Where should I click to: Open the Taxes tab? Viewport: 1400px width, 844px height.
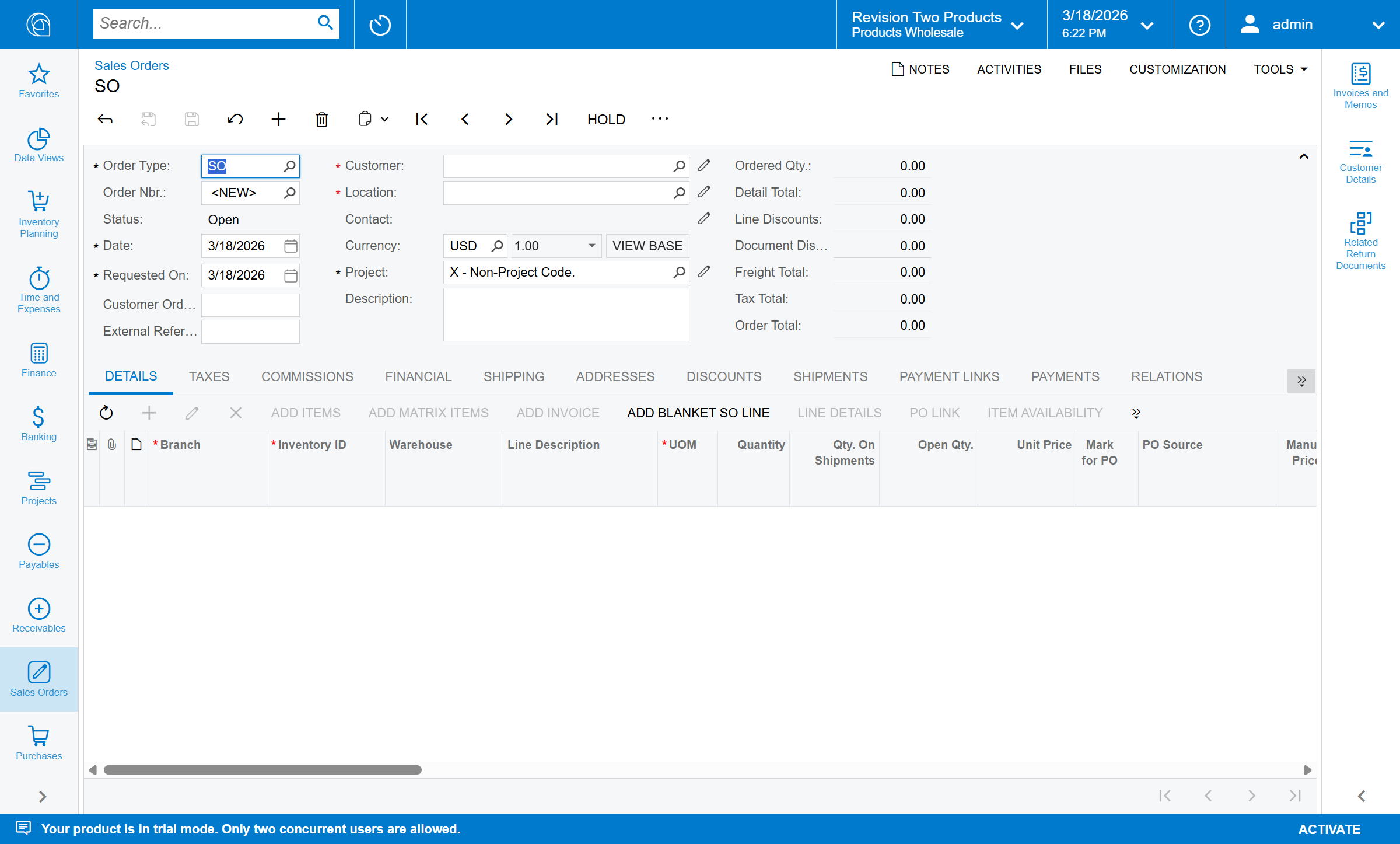coord(209,377)
